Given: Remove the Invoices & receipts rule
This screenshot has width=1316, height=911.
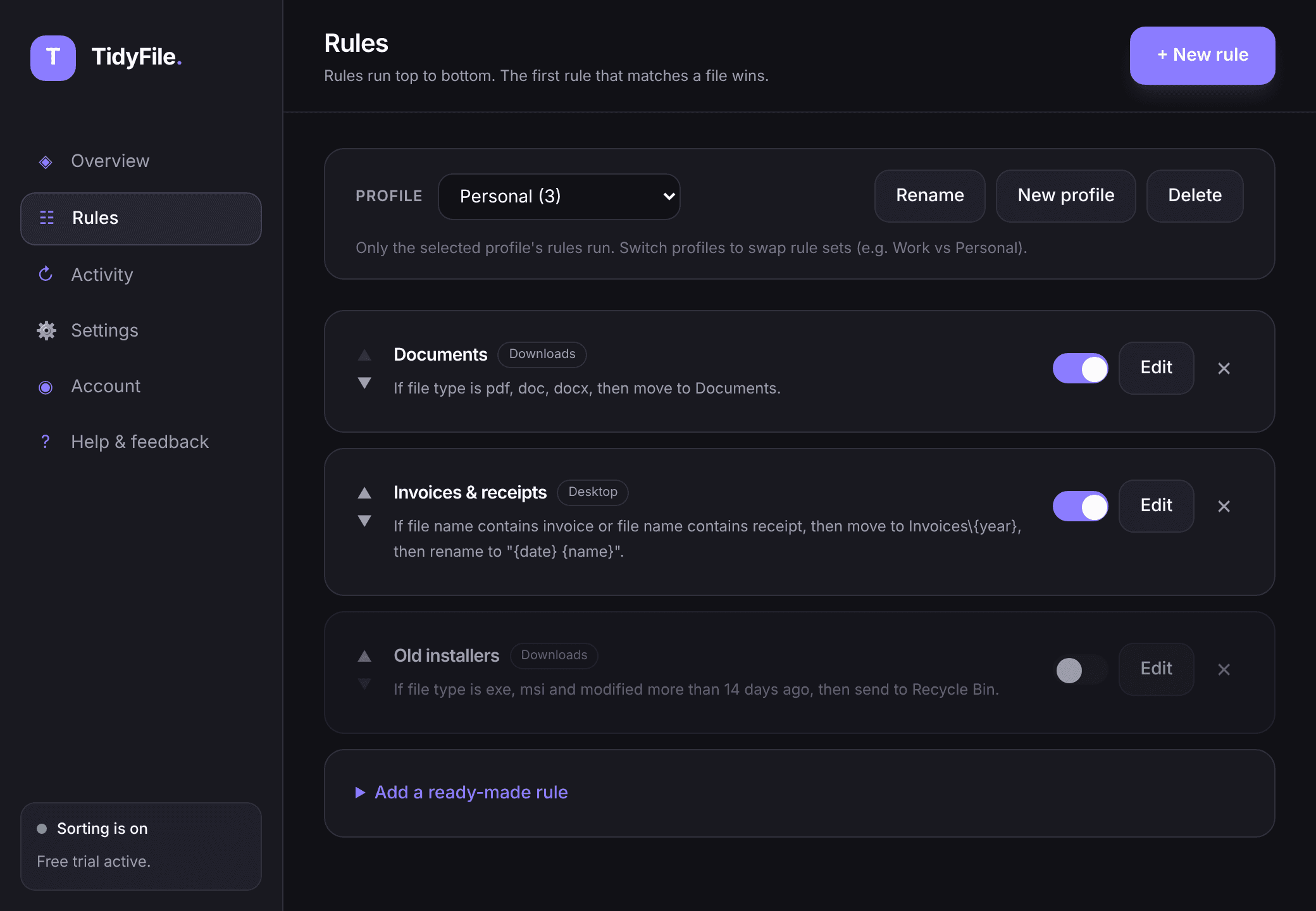Looking at the screenshot, I should (1224, 506).
